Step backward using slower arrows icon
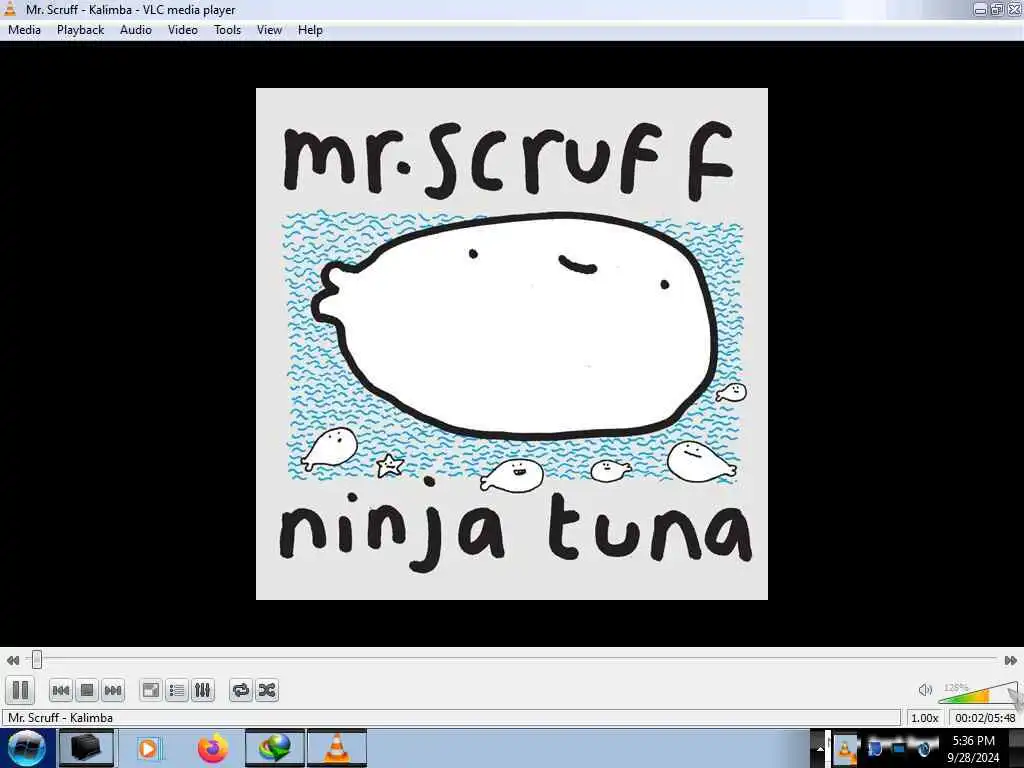 pyautogui.click(x=12, y=660)
